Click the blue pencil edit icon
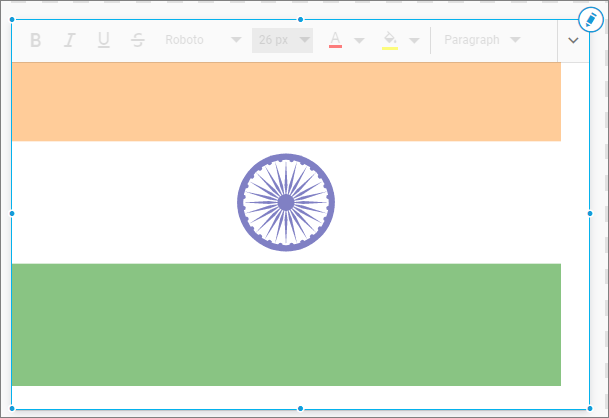609x418 pixels. [x=590, y=20]
